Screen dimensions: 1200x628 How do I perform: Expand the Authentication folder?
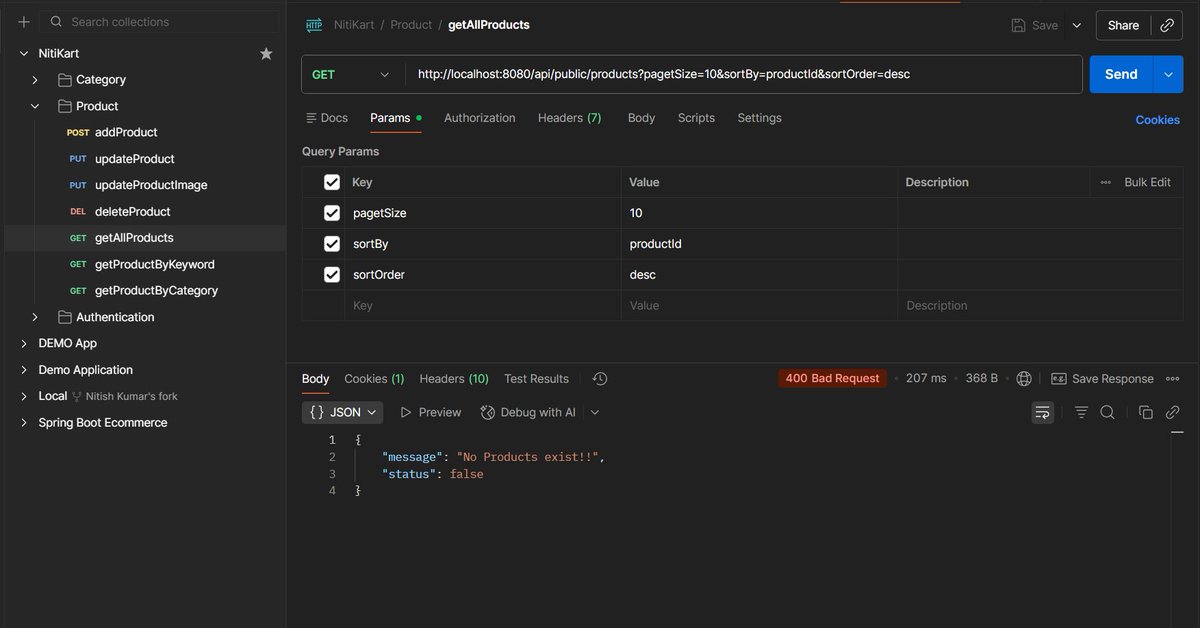point(35,317)
